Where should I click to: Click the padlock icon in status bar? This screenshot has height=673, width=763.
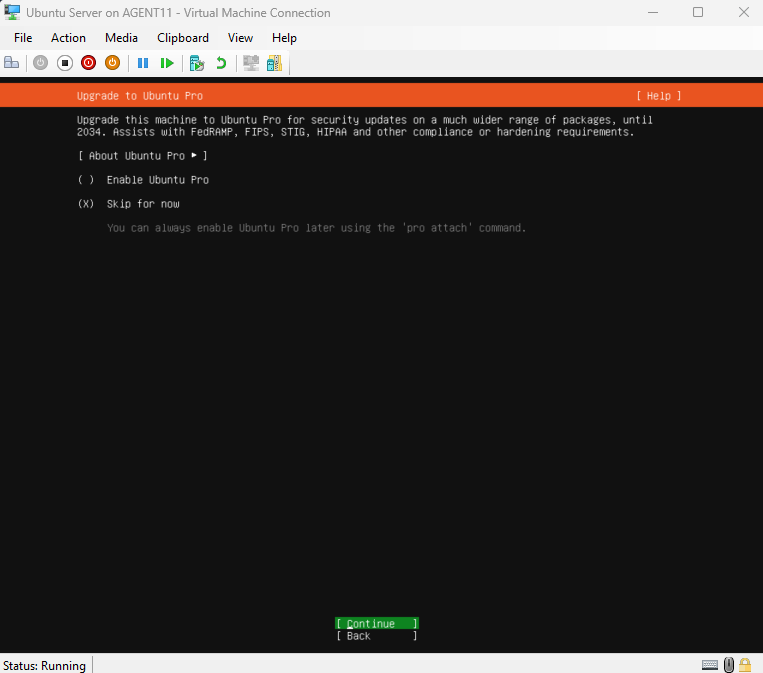[x=745, y=665]
